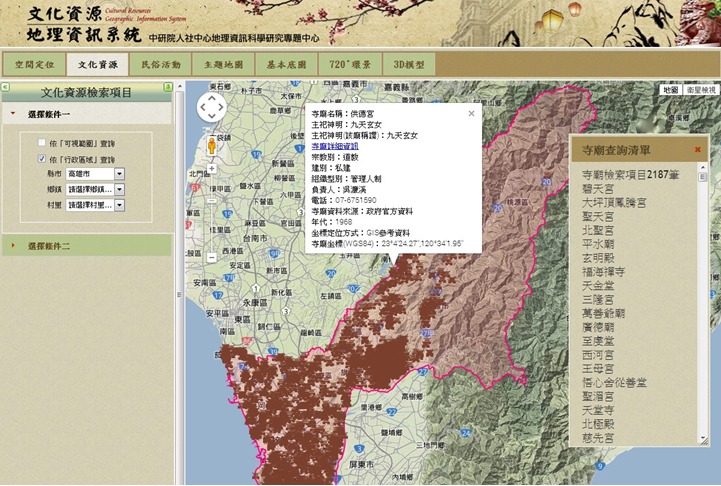Screen dimensions: 721x486
Task: Switch to the 民俗活動 tab
Action: click(x=161, y=64)
